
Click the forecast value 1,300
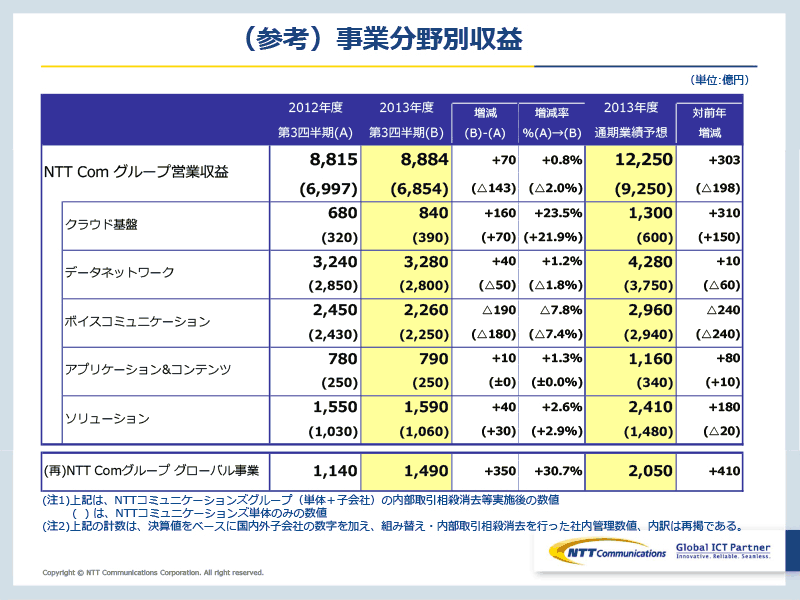(651, 213)
